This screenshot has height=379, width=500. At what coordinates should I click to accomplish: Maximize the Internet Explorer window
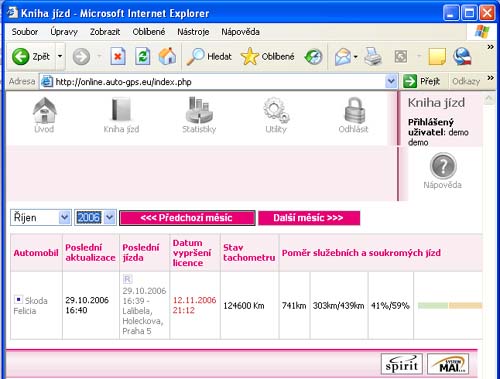point(470,13)
